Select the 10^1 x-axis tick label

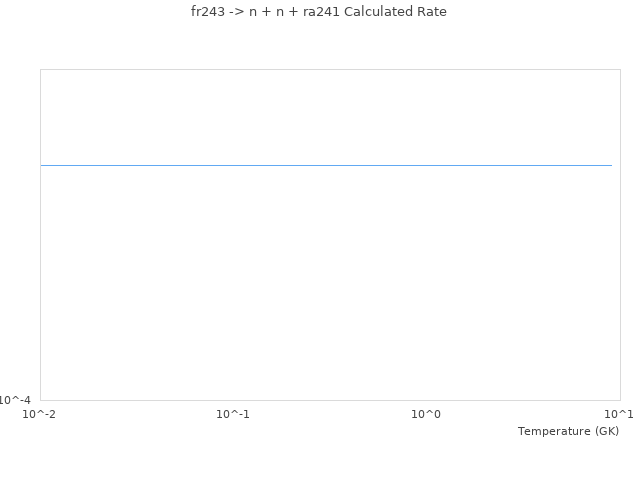tap(618, 414)
